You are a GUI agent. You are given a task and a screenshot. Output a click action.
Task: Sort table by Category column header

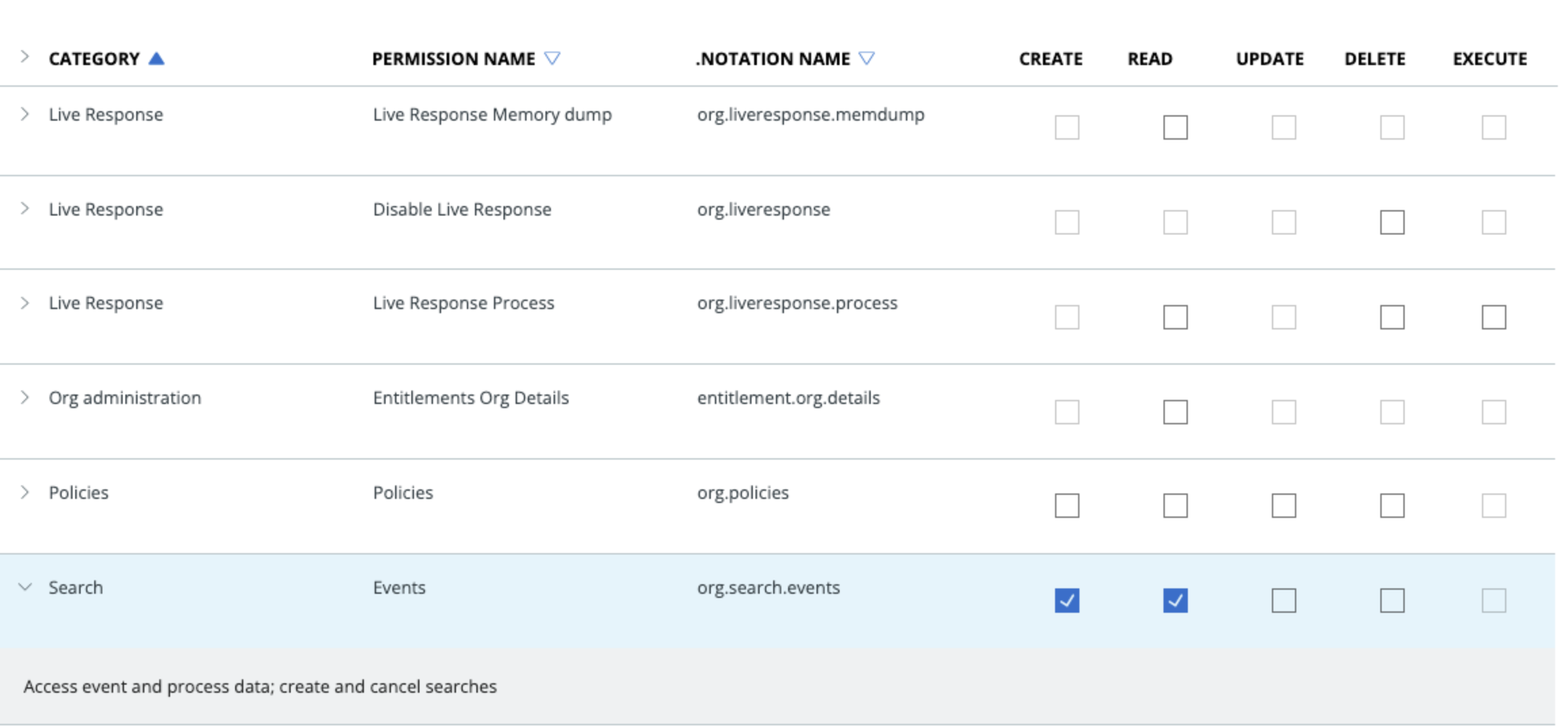coord(94,59)
